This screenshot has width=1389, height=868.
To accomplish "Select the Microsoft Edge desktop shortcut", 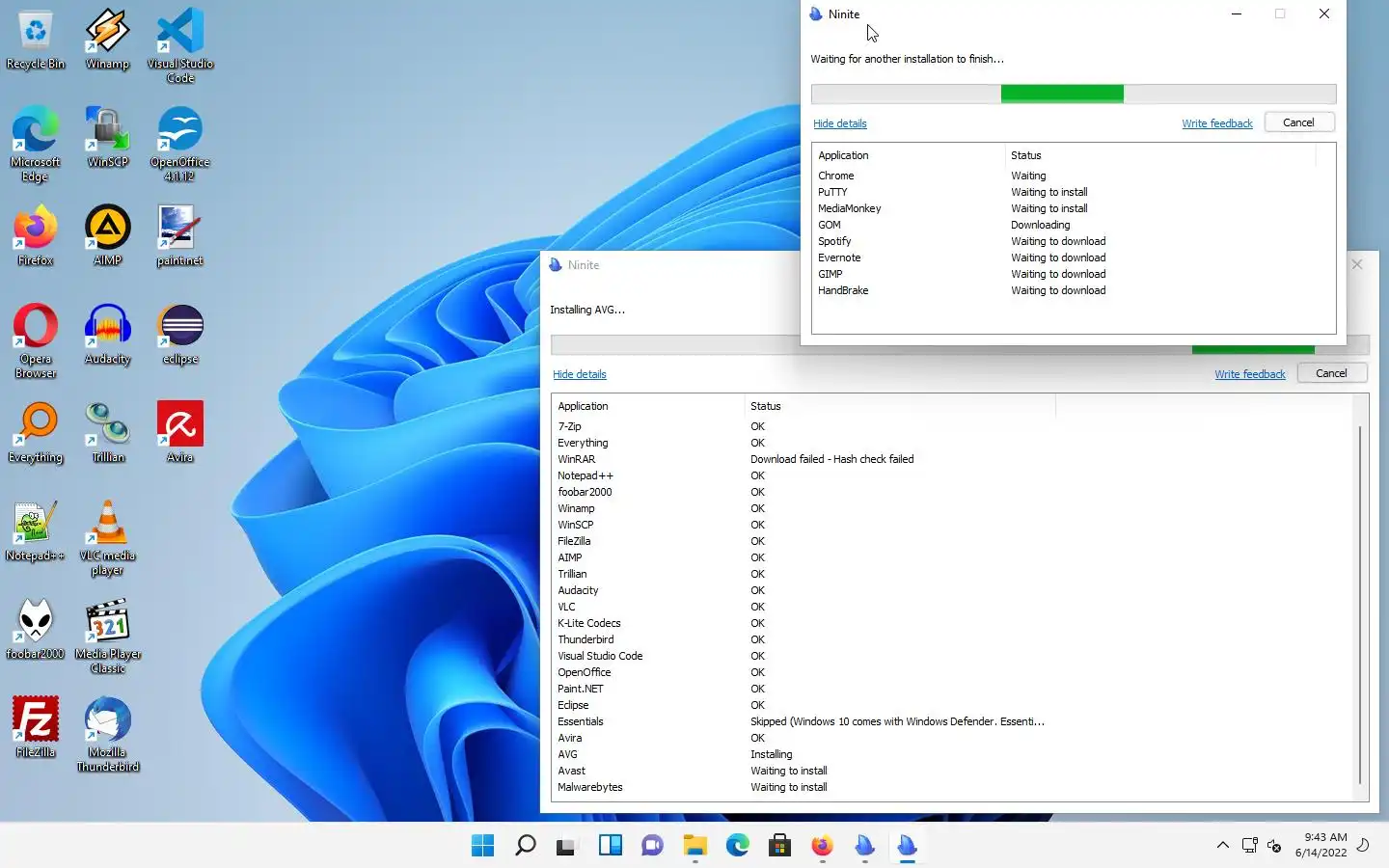I will [36, 145].
